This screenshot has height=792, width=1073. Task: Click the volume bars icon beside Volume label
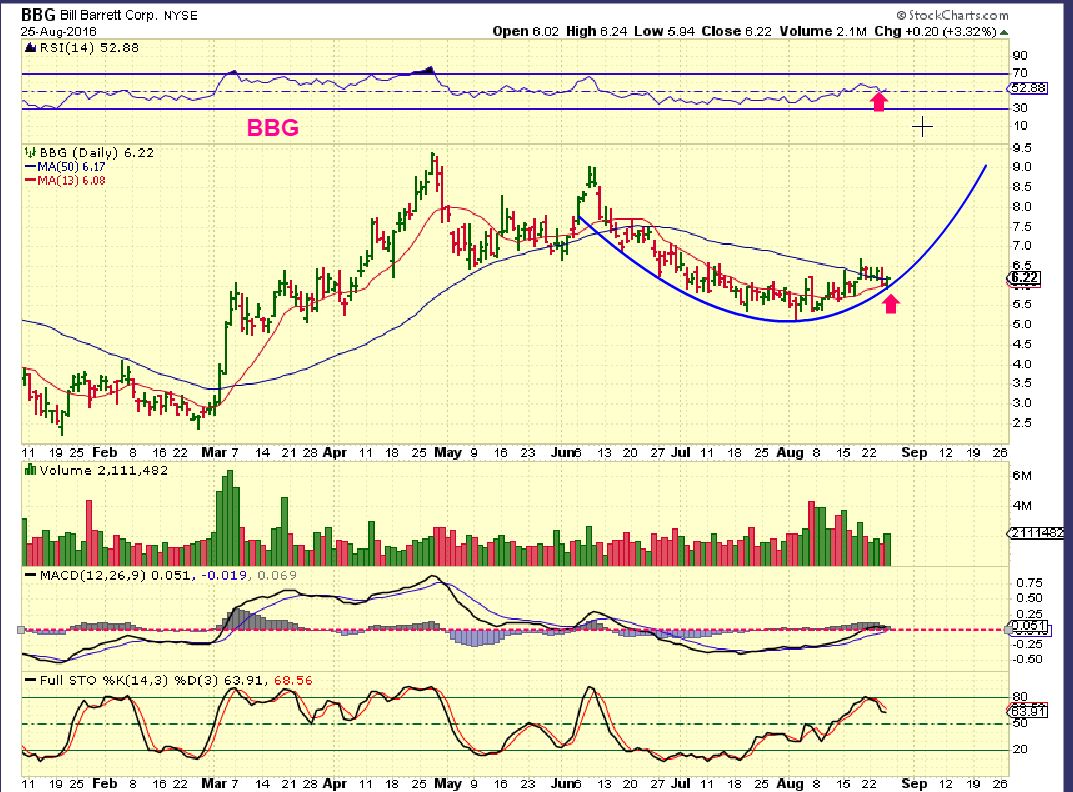30,470
